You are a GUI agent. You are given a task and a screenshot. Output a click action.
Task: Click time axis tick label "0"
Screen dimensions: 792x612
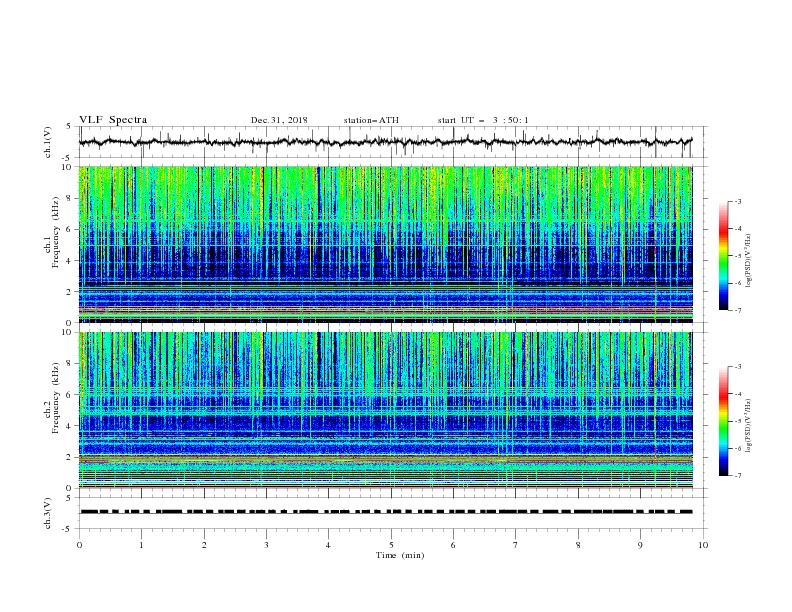[79, 545]
